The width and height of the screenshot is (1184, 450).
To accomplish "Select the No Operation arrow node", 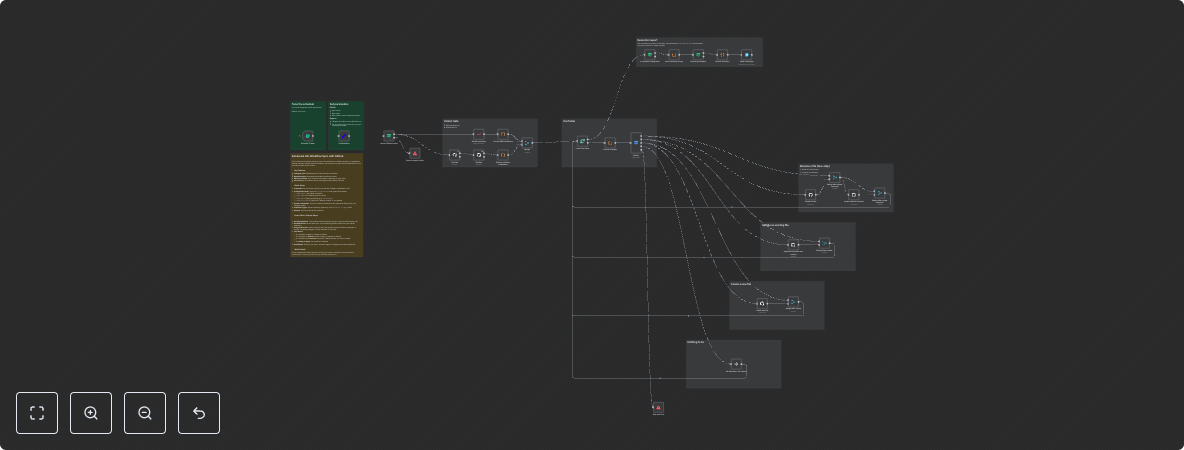I will click(x=736, y=364).
